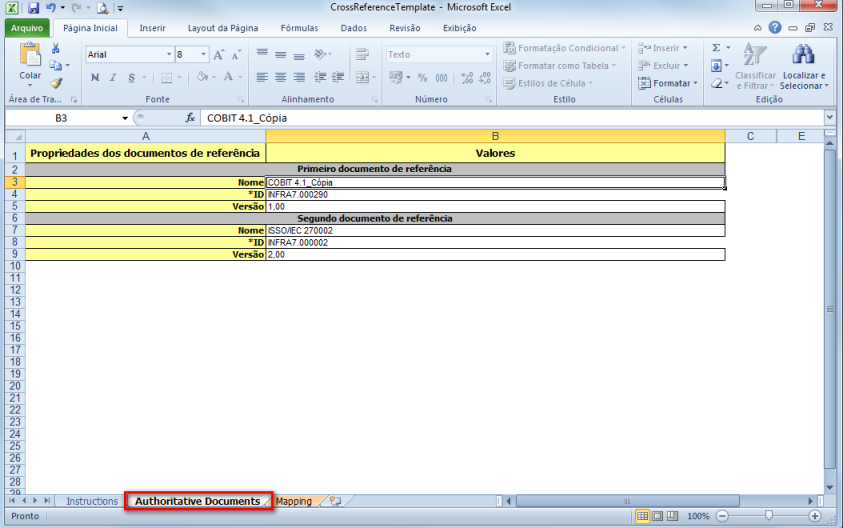Open Formatação Condicional dropdown
Viewport: 843px width, 528px height.
click(565, 48)
